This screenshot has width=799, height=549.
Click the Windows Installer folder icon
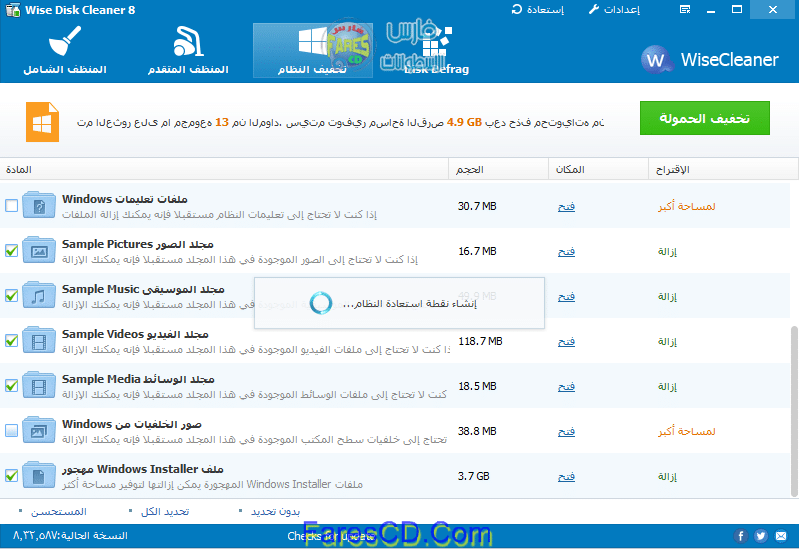(x=39, y=475)
